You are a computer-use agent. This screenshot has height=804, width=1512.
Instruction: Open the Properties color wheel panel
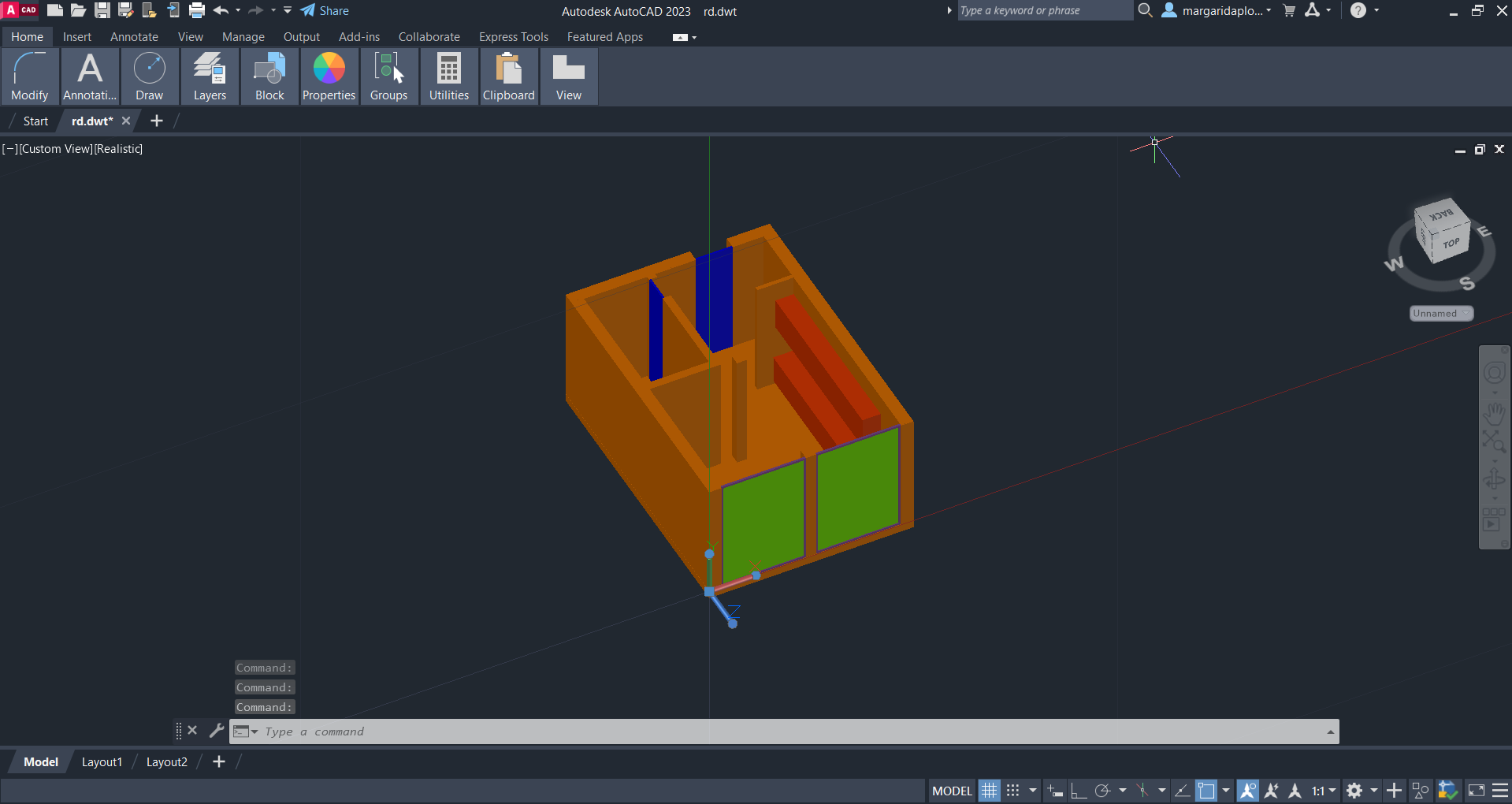coord(329,76)
